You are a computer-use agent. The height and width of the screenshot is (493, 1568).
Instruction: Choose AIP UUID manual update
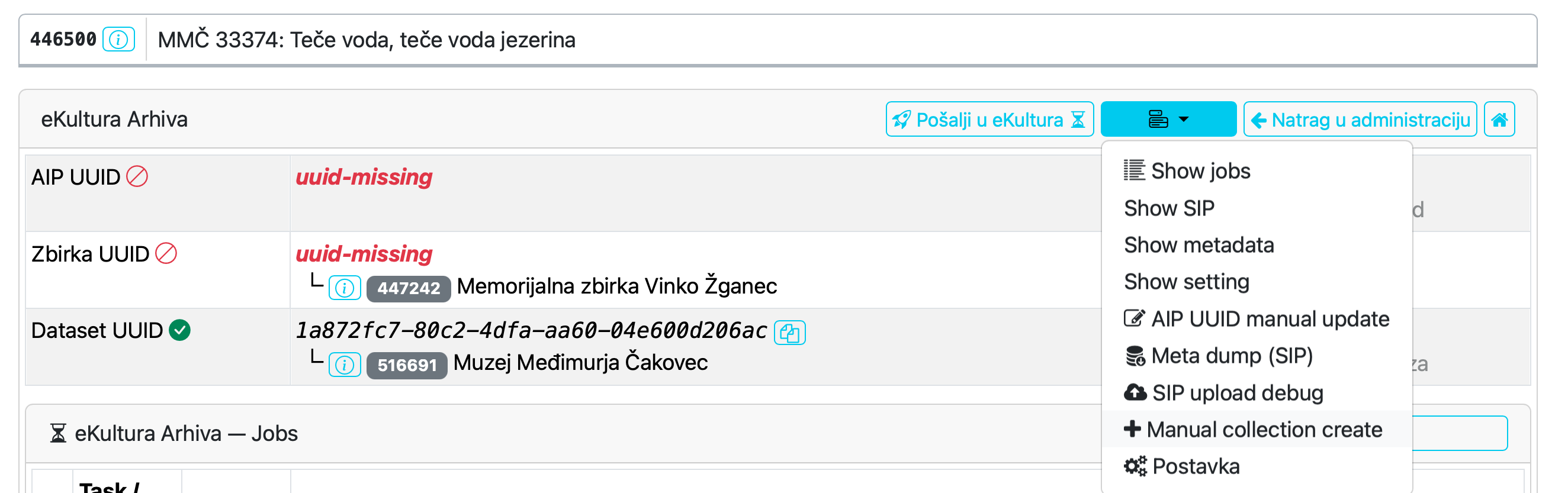tap(1269, 319)
